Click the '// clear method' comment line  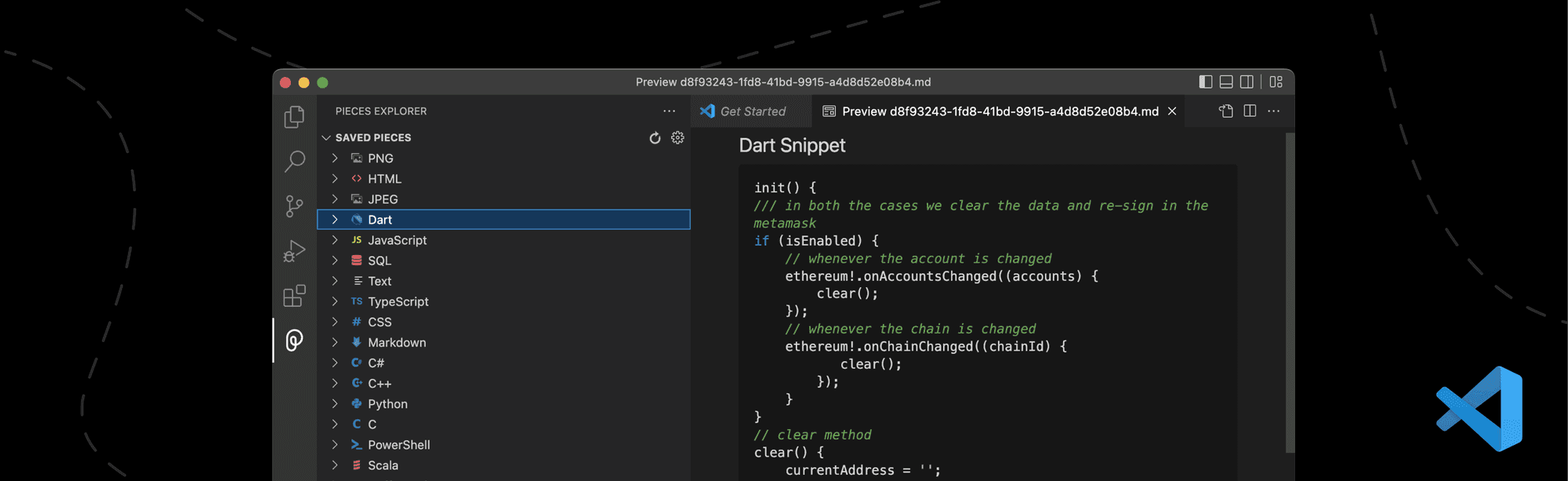(x=812, y=435)
